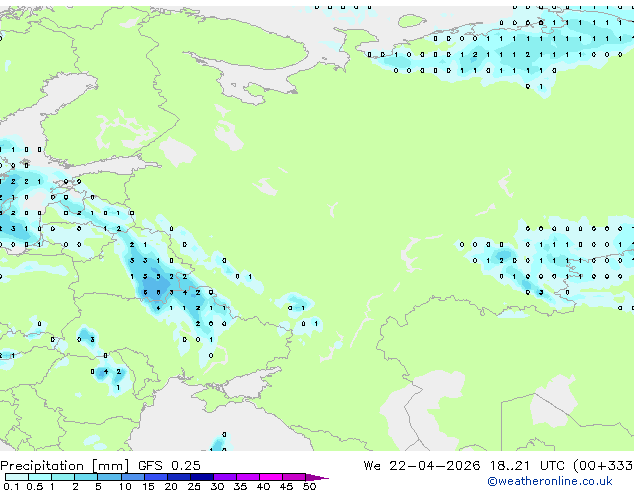Click the '18..21 UTC' time range text
Screen dimensions: 634x490
[x=527, y=465]
